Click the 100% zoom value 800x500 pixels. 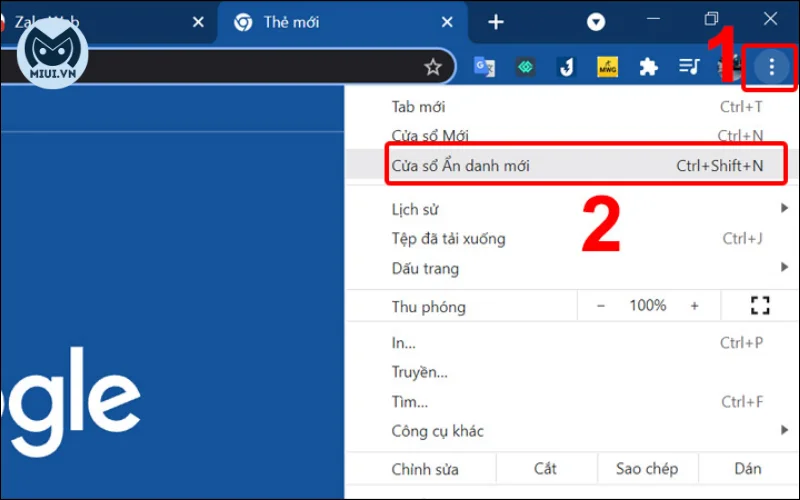click(x=647, y=306)
